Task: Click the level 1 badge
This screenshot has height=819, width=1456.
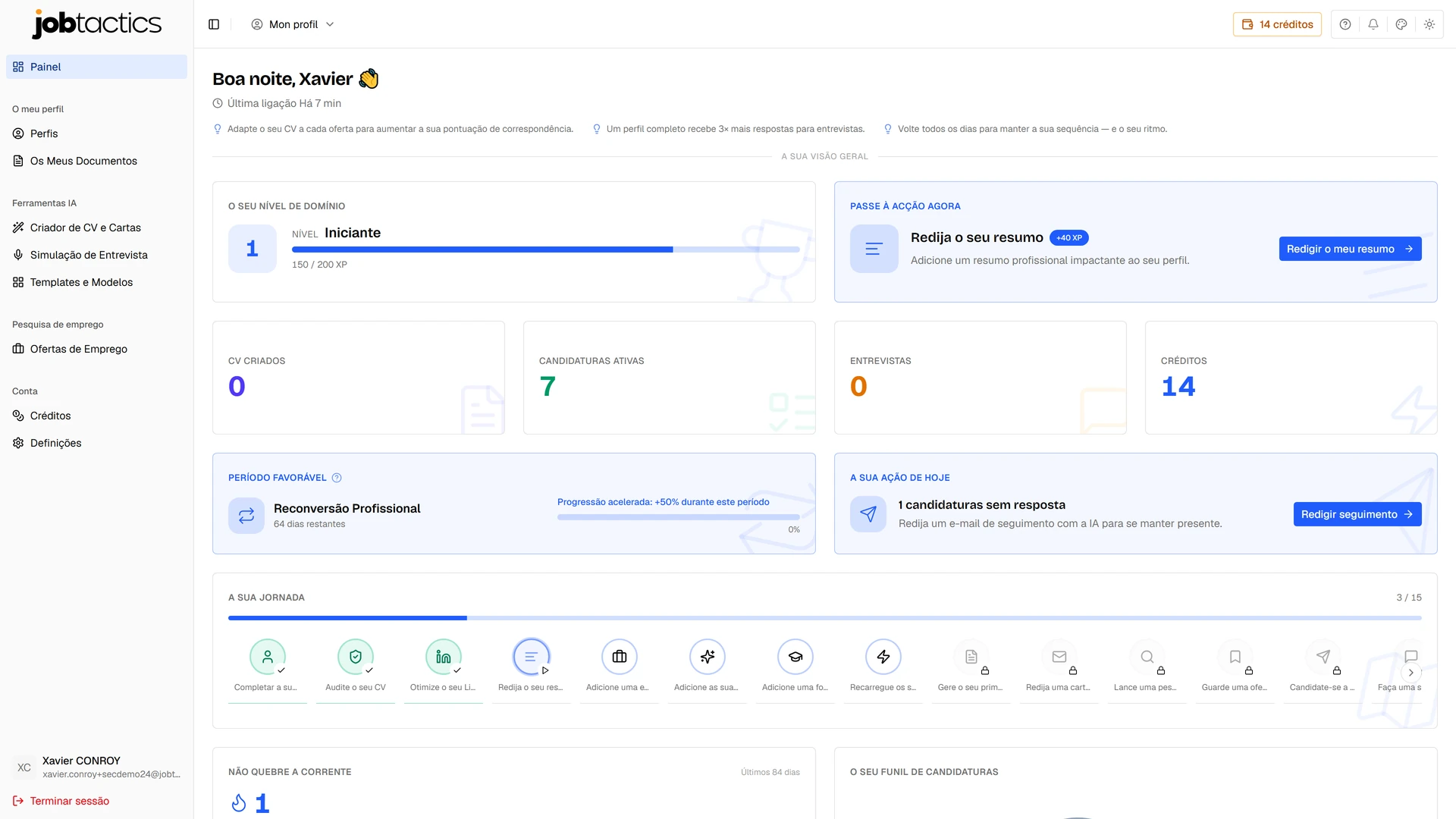Action: coord(253,249)
